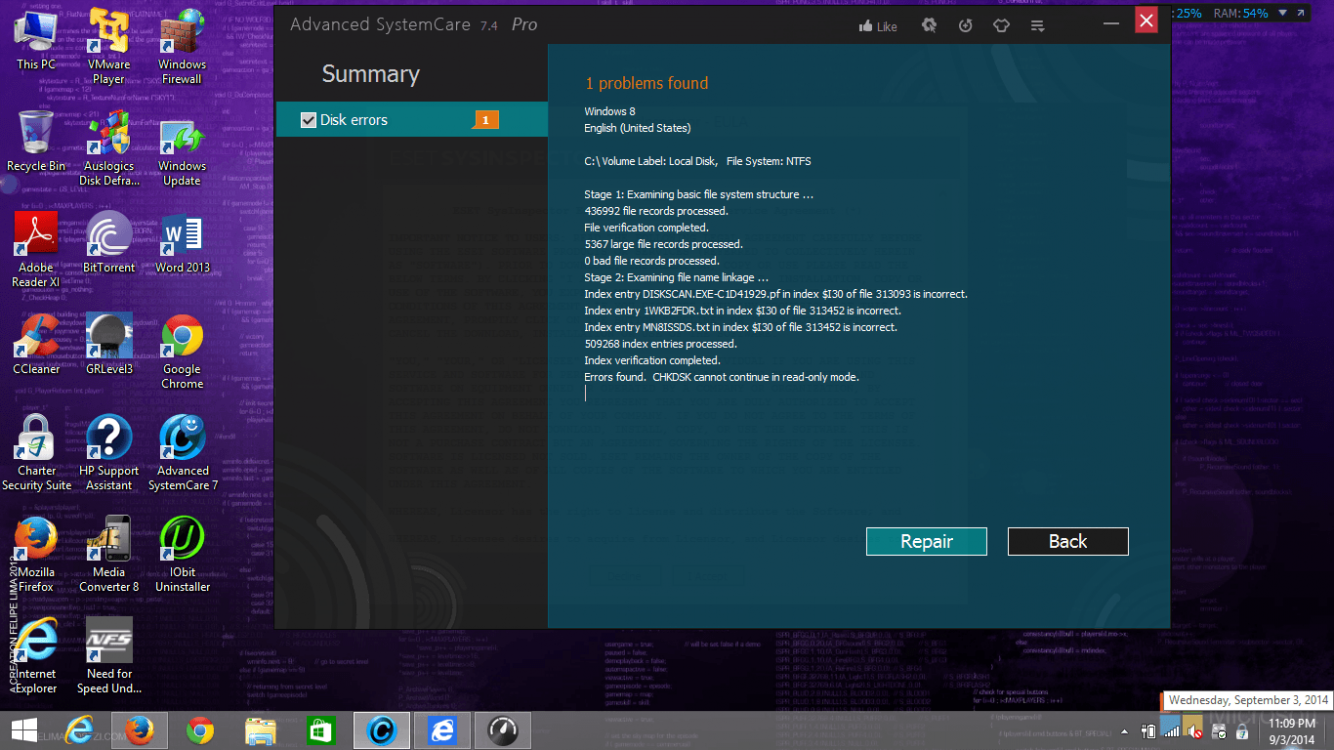Expand the performance monitor dropdown arrow
This screenshot has width=1334, height=750.
[x=1282, y=13]
